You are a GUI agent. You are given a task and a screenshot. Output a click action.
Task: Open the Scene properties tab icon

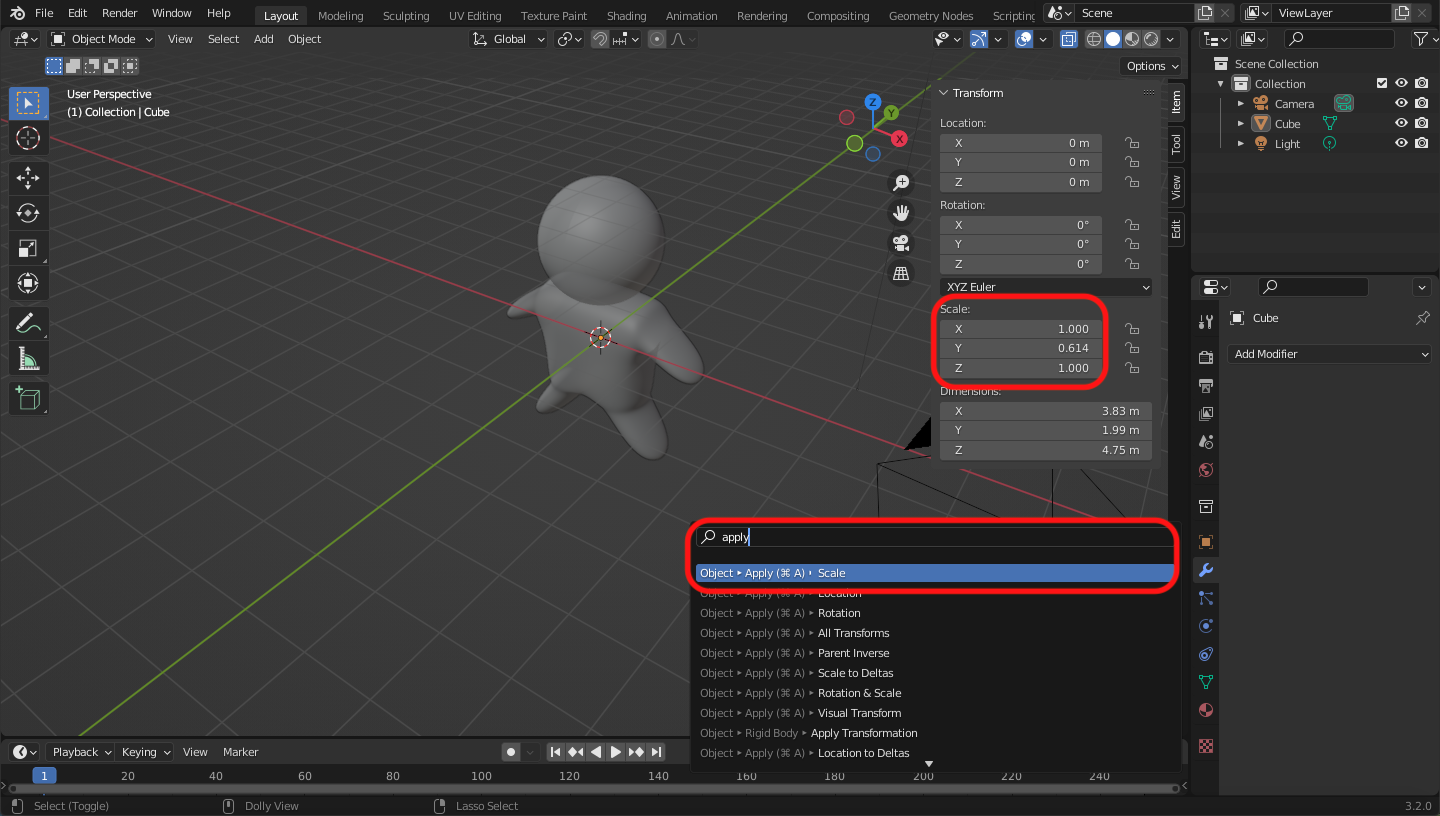[1206, 441]
